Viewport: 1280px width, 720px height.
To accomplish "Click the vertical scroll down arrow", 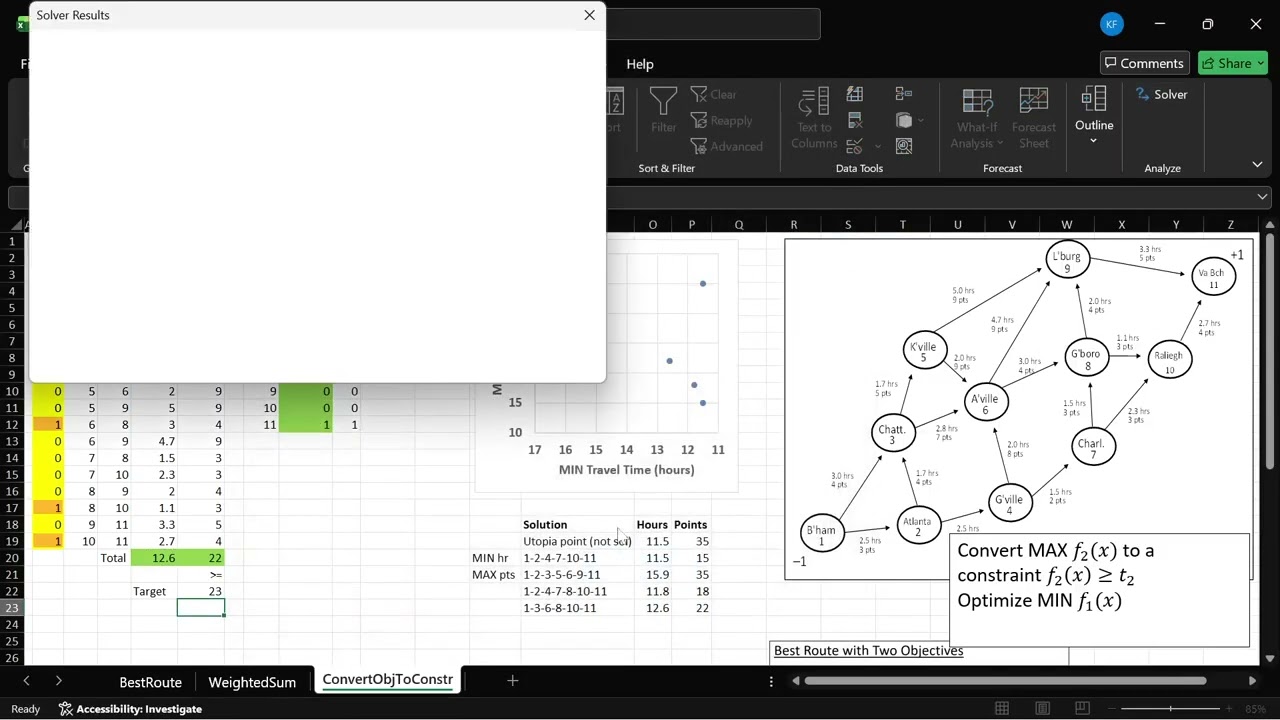I will (x=1269, y=658).
